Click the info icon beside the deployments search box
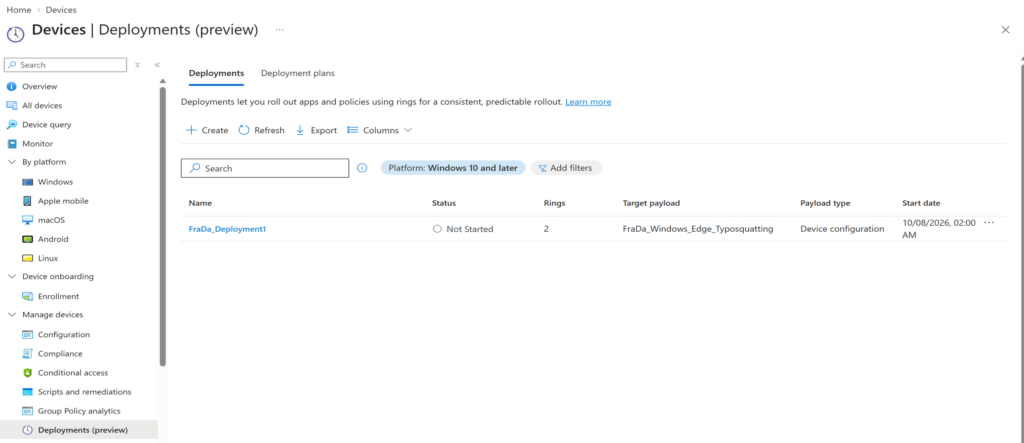 (362, 168)
